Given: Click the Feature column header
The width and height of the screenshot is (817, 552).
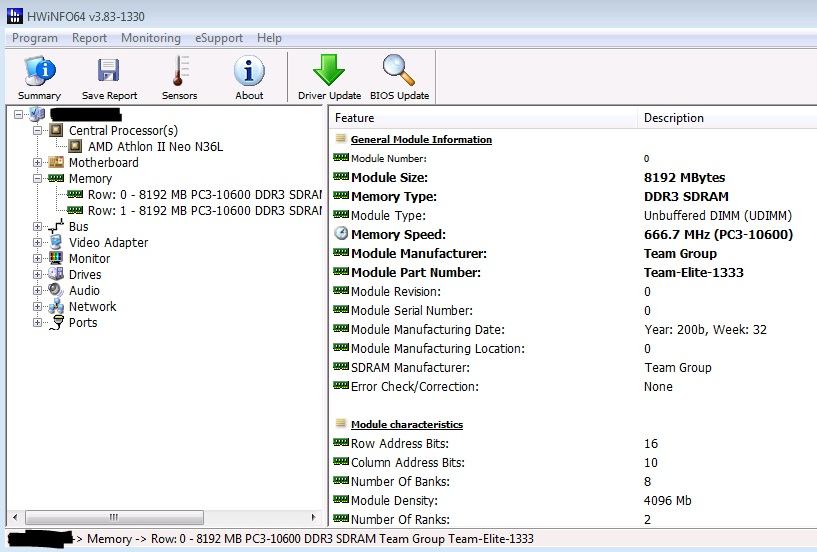Looking at the screenshot, I should point(483,118).
